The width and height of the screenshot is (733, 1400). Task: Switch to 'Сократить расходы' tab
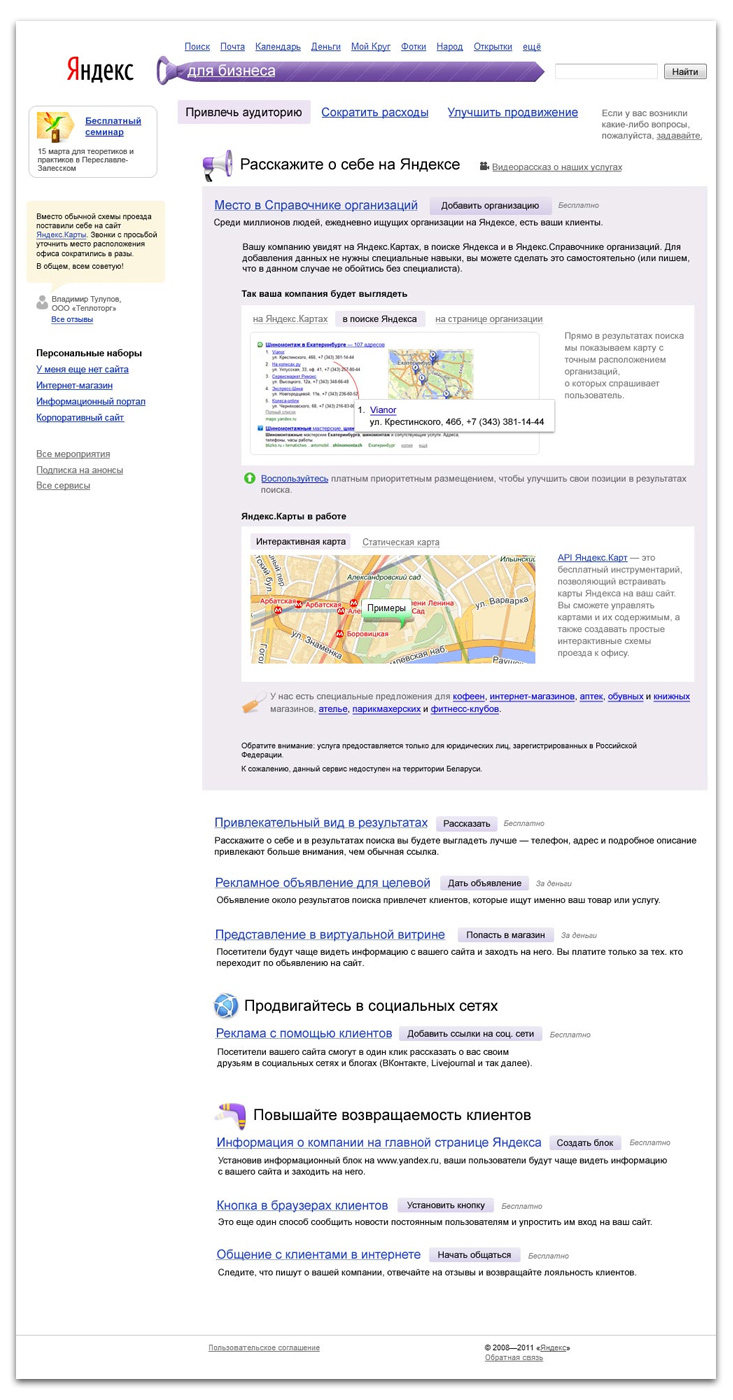tap(374, 113)
